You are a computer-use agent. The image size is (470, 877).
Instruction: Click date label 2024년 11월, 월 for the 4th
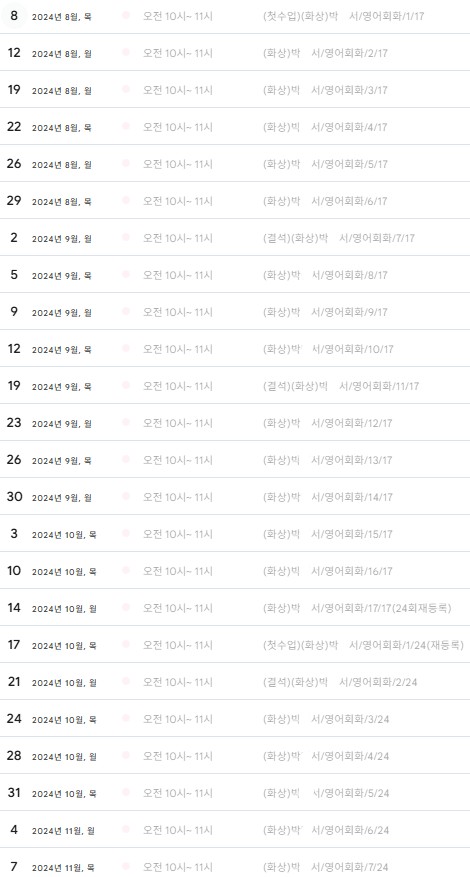(x=63, y=831)
